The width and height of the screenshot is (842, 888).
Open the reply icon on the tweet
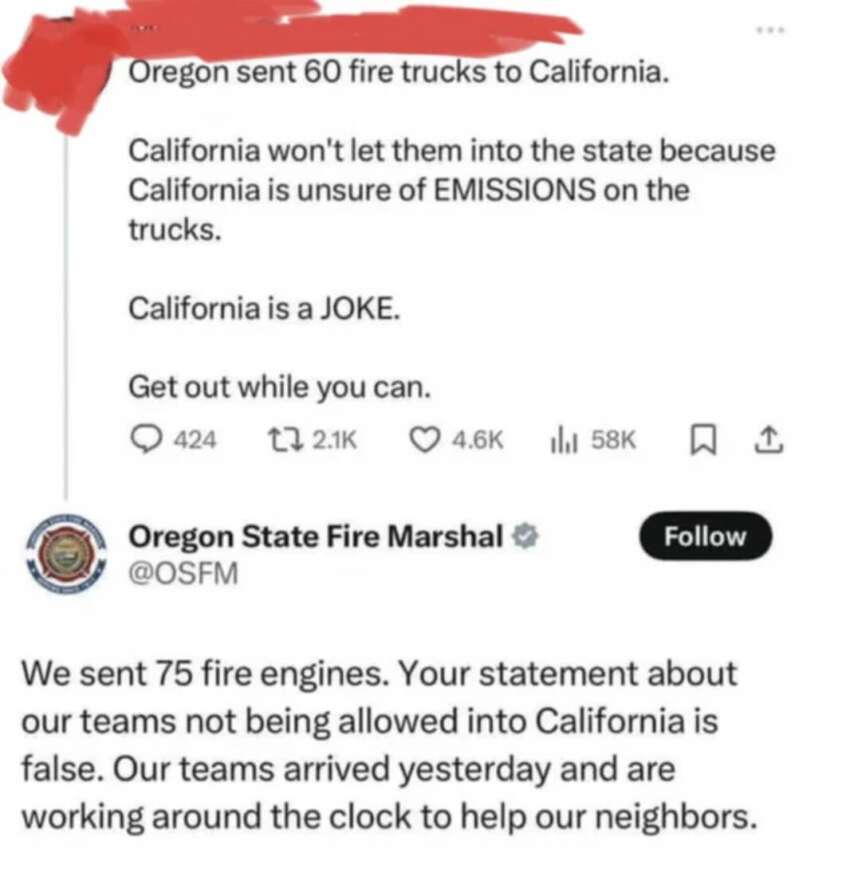point(146,437)
